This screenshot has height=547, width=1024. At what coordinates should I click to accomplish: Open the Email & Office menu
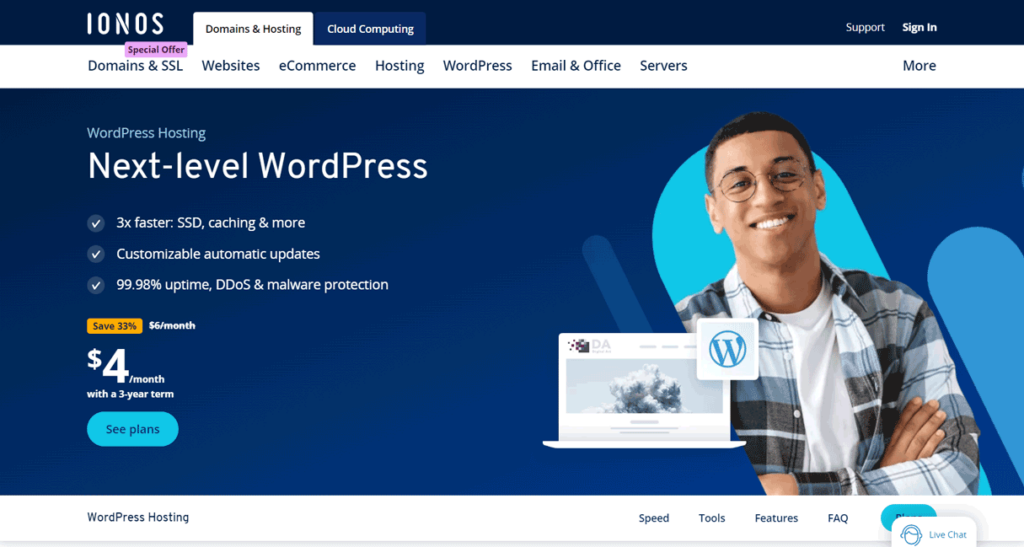tap(576, 66)
